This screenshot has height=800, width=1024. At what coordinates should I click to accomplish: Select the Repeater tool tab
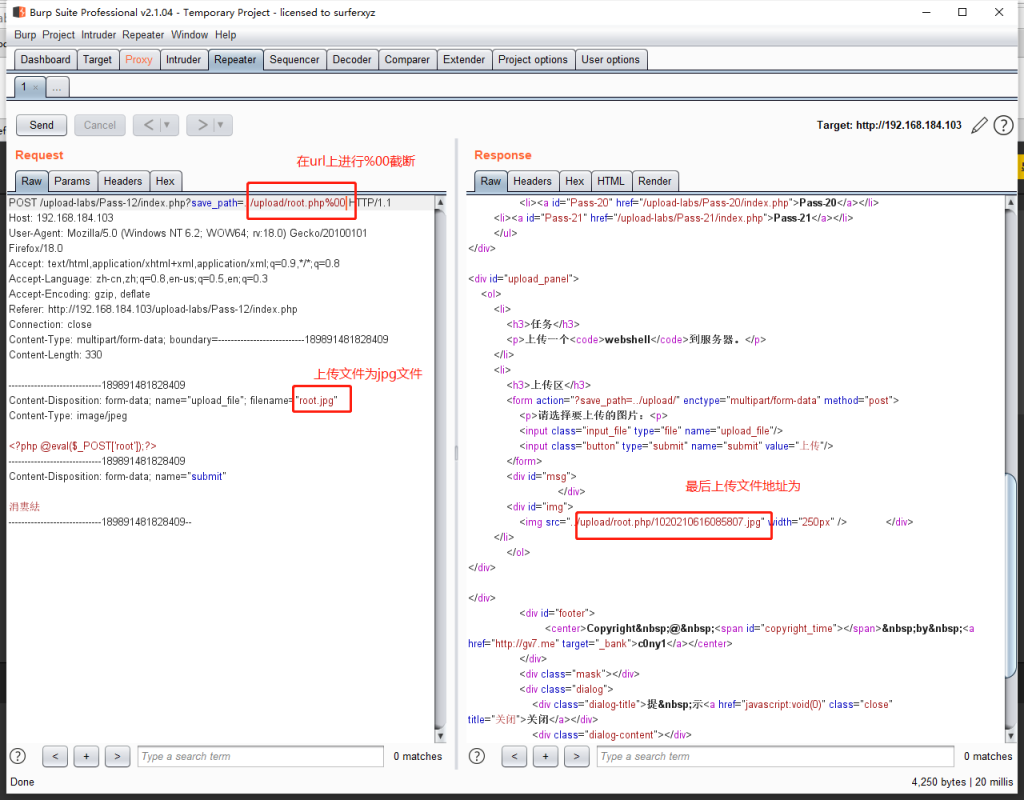(x=235, y=59)
